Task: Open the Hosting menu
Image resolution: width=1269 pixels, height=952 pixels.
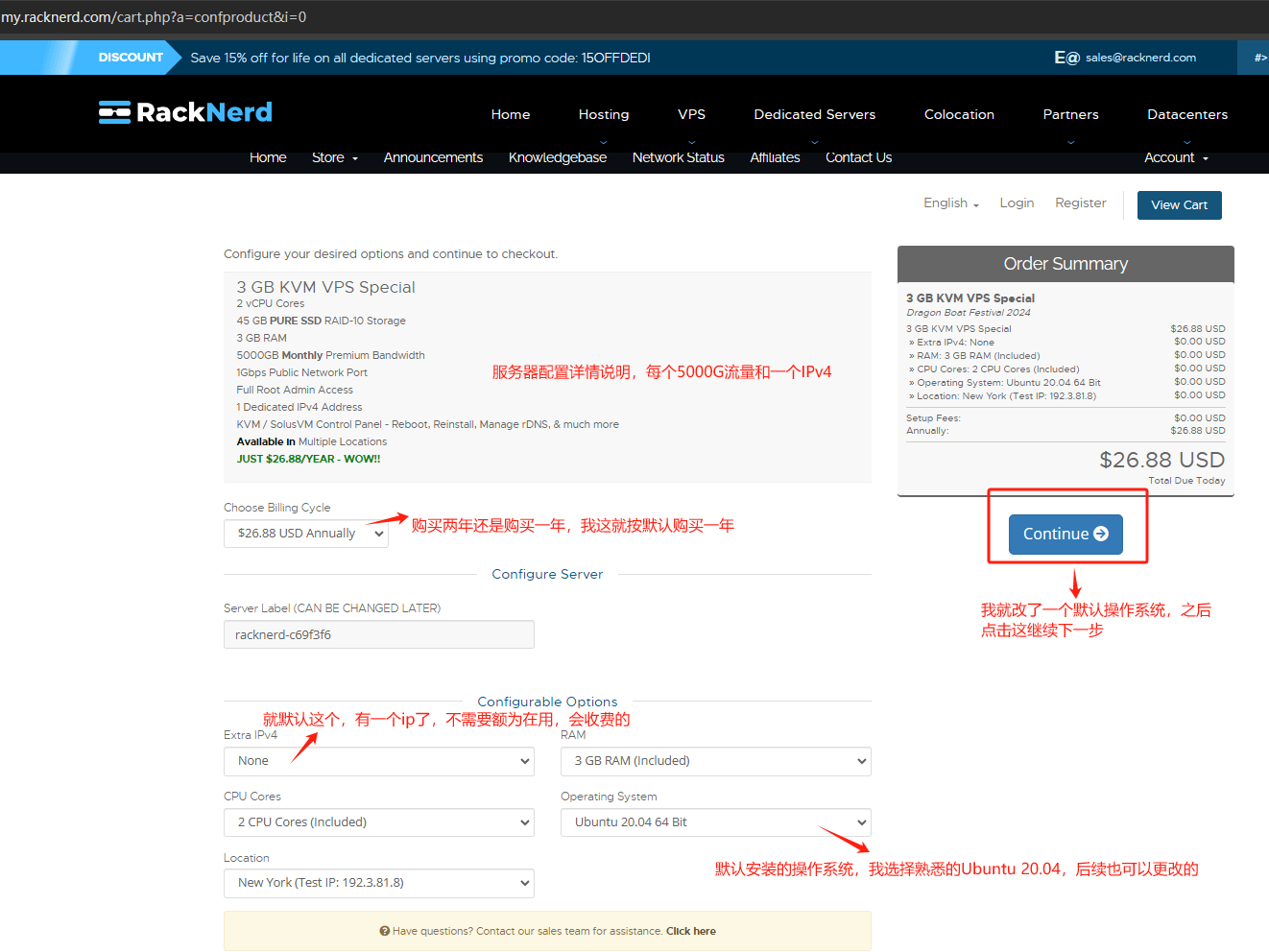Action: pos(604,114)
